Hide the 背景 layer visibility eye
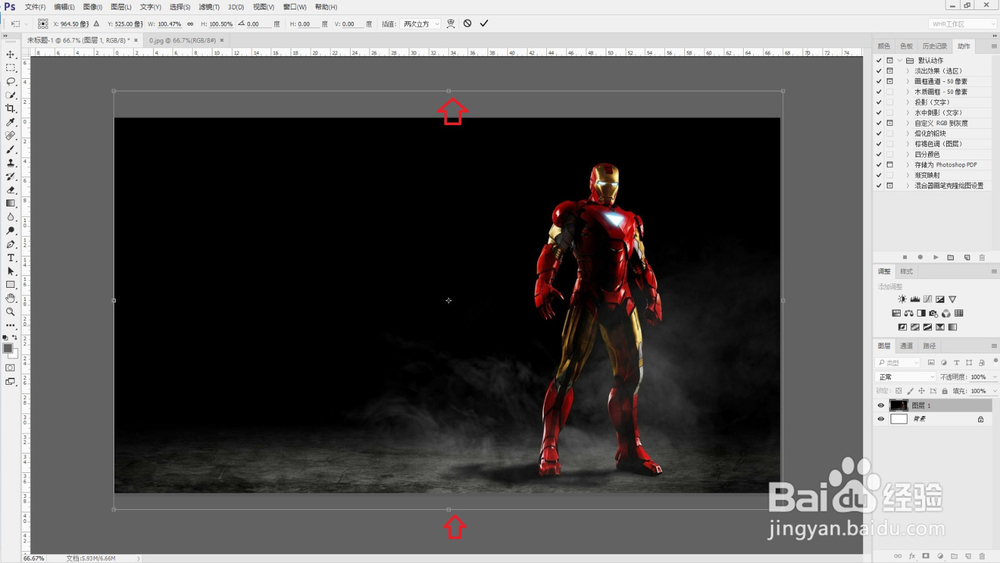 [x=881, y=419]
